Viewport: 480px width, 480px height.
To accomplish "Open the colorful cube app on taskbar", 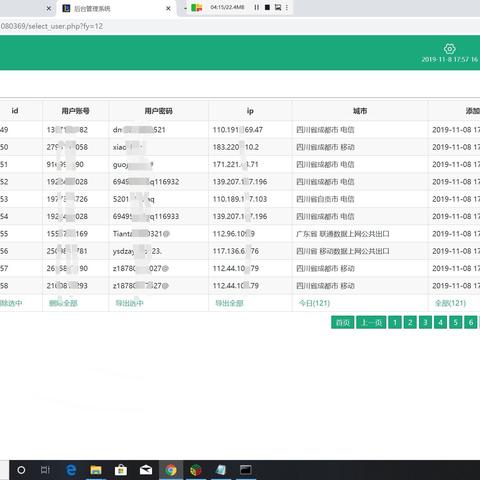I will point(196,470).
